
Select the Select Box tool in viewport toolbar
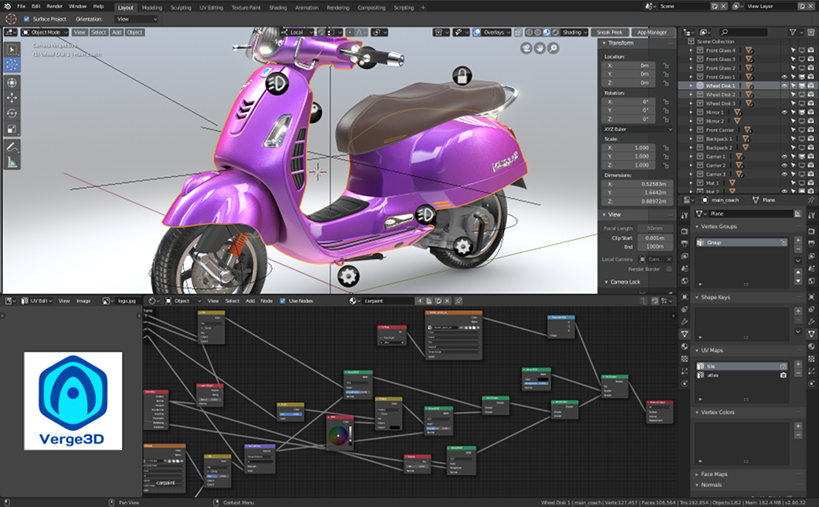[x=12, y=50]
